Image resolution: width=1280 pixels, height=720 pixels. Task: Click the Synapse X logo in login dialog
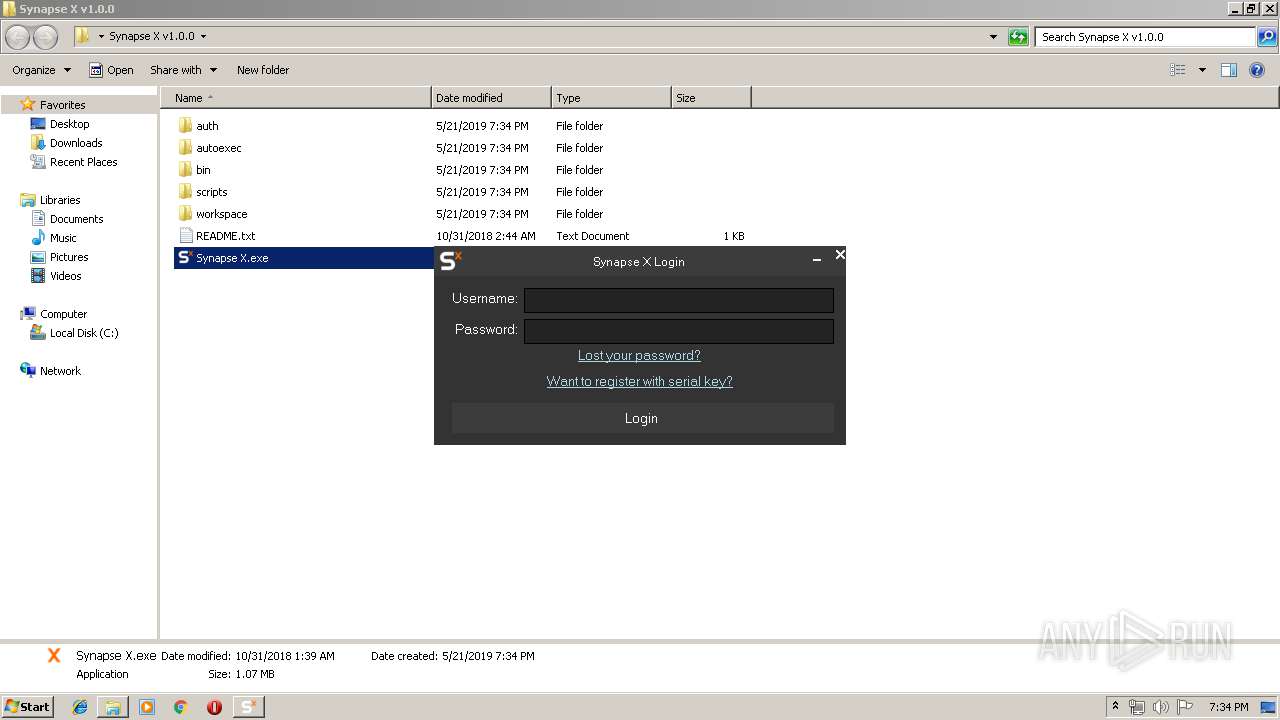[451, 261]
